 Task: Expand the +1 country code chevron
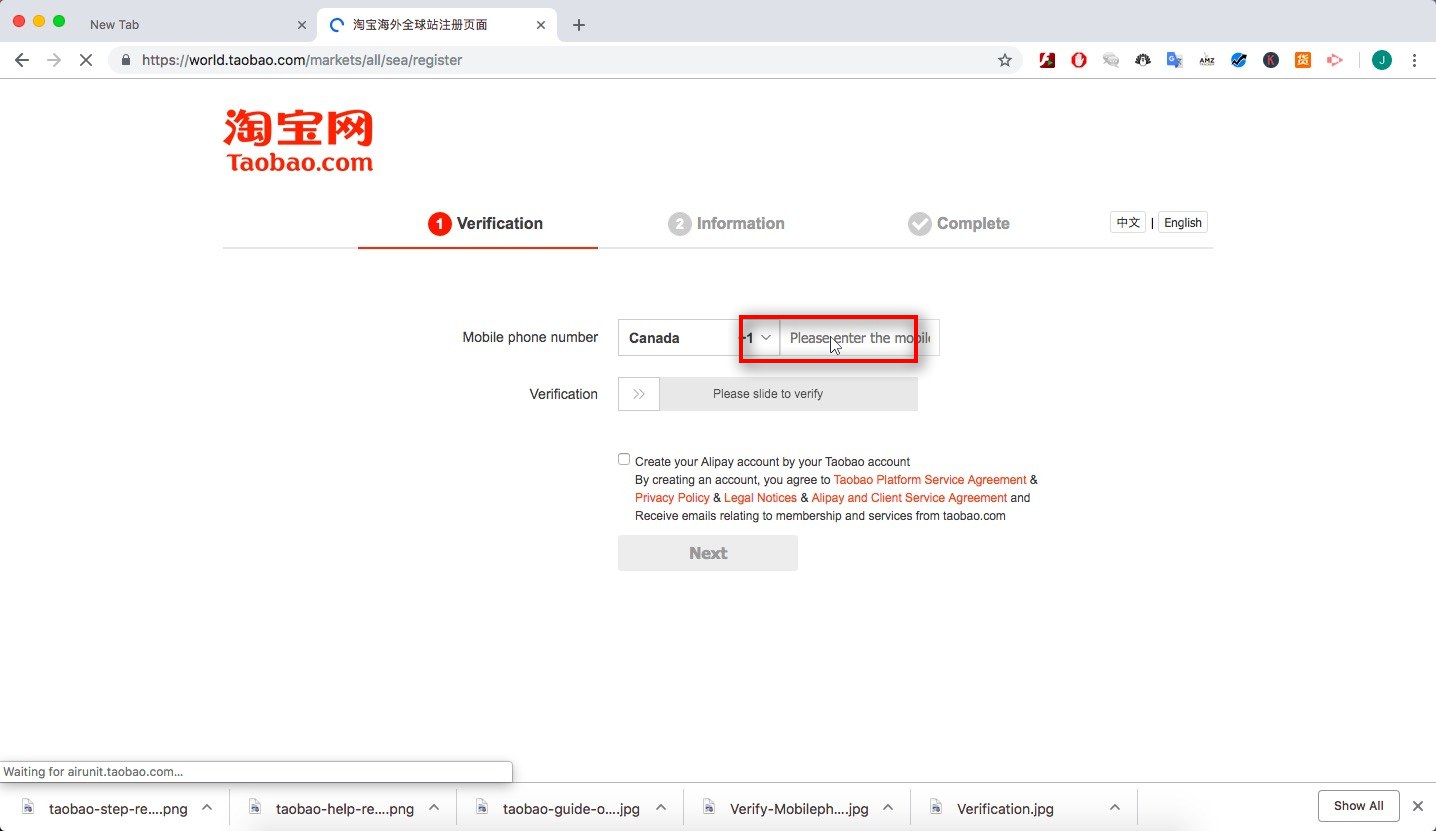tap(766, 338)
